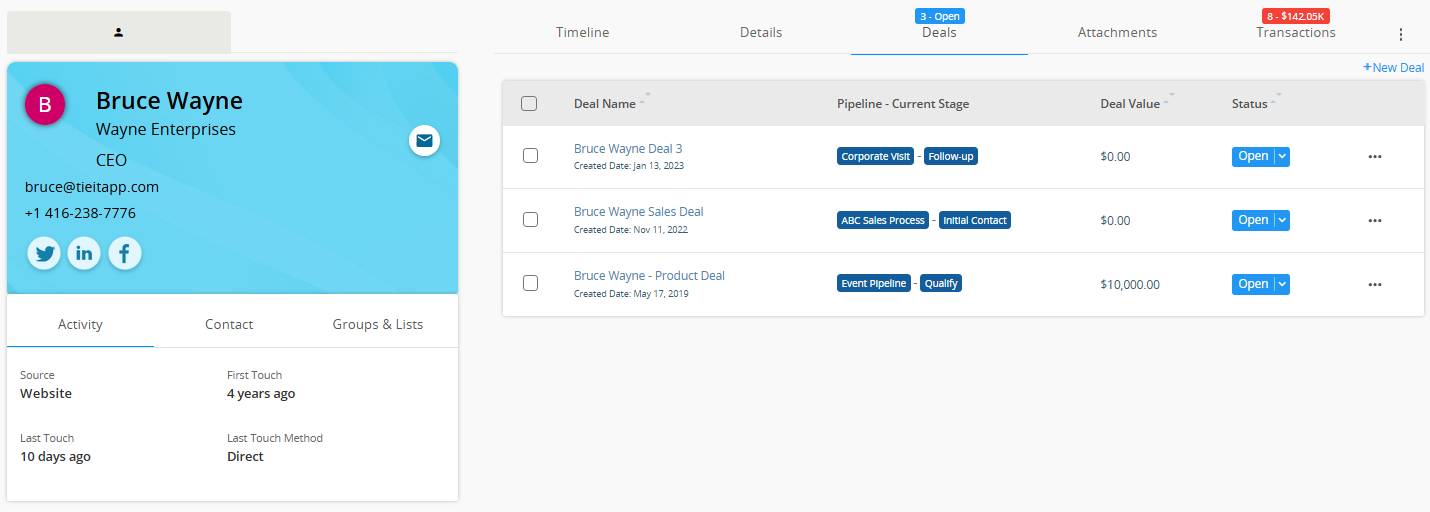Open the vertical three-dot tabs menu
1430x512 pixels.
pos(1400,34)
